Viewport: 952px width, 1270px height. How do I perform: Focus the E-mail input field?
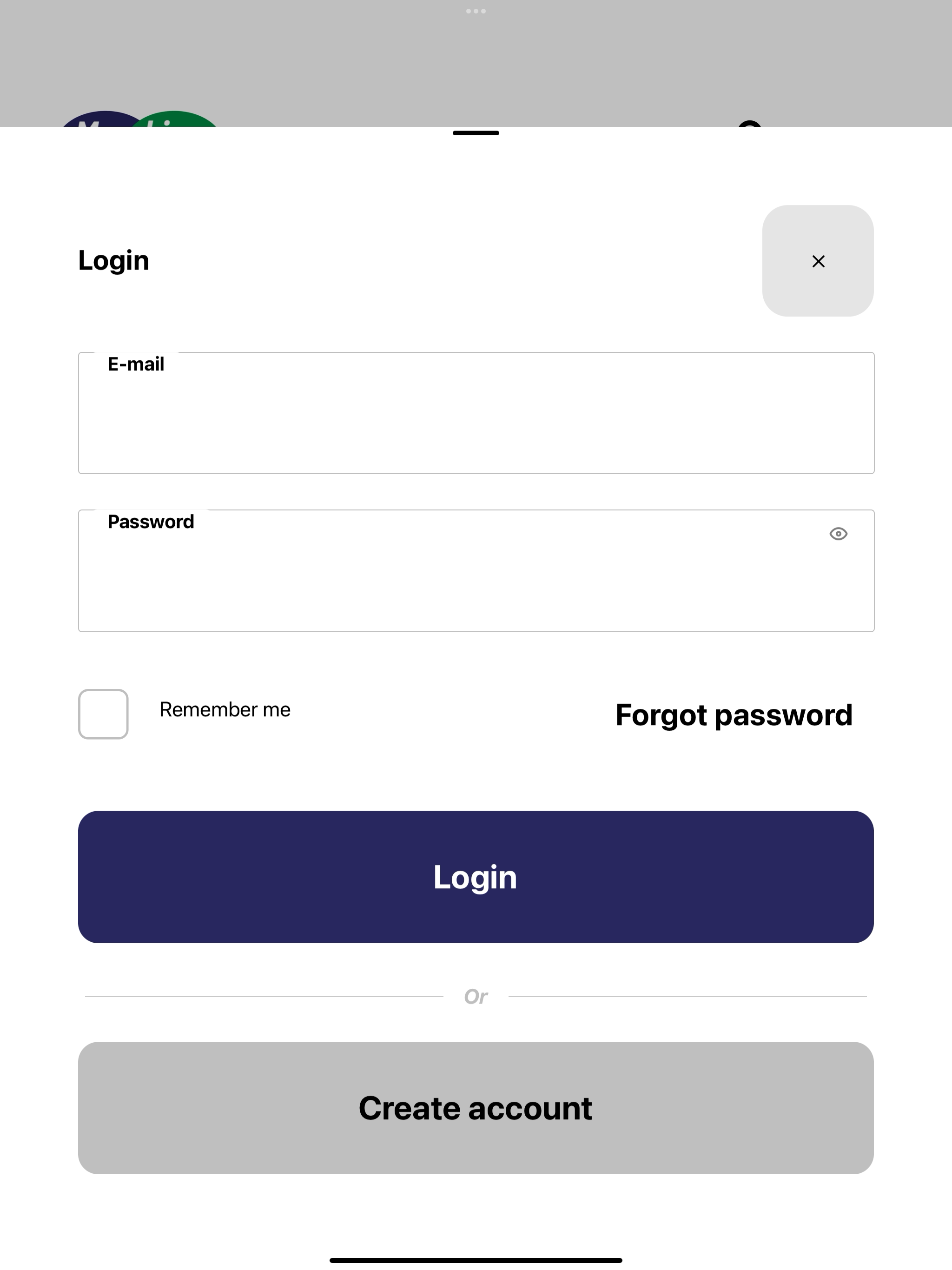click(x=476, y=413)
